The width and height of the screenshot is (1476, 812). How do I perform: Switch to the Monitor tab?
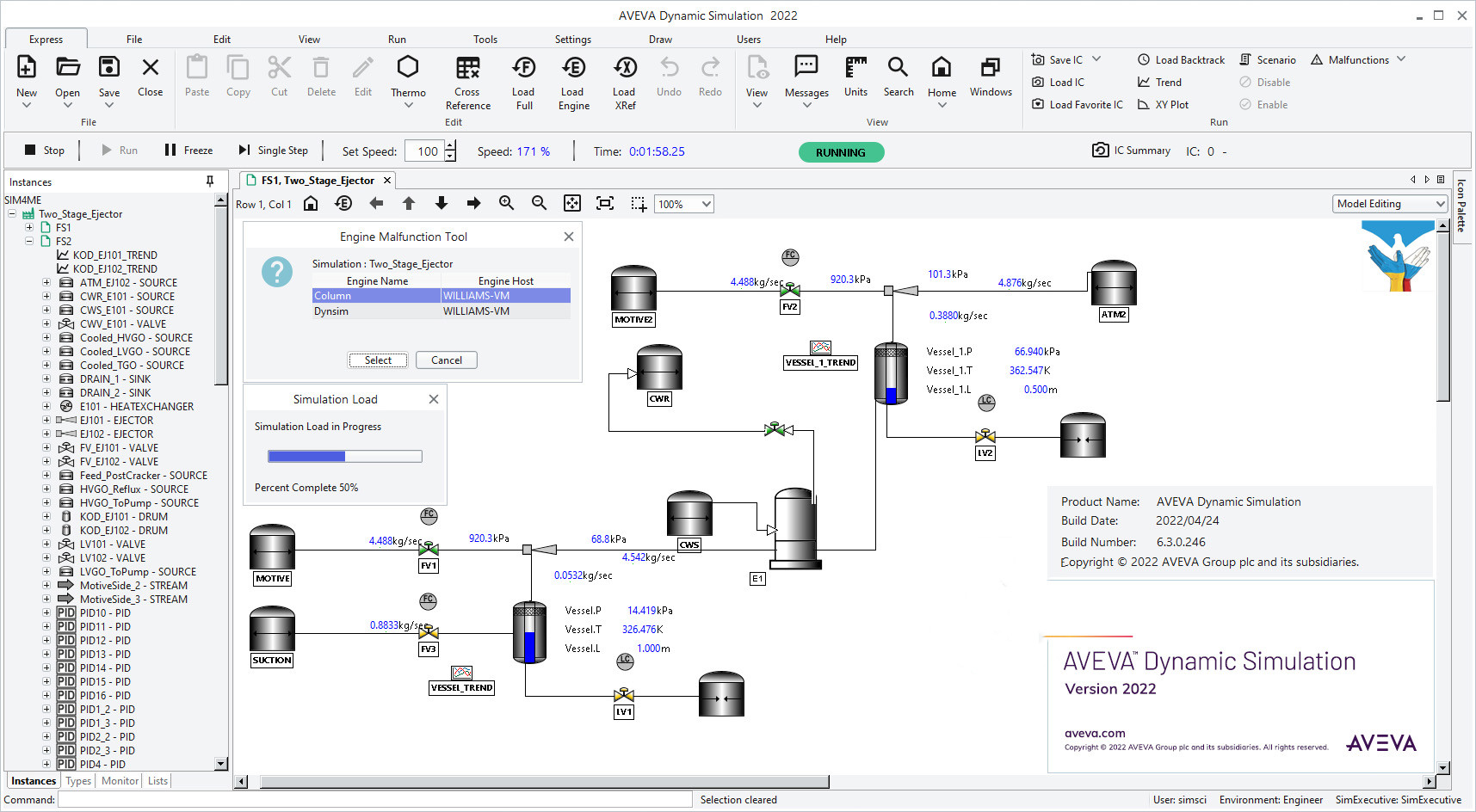[120, 781]
